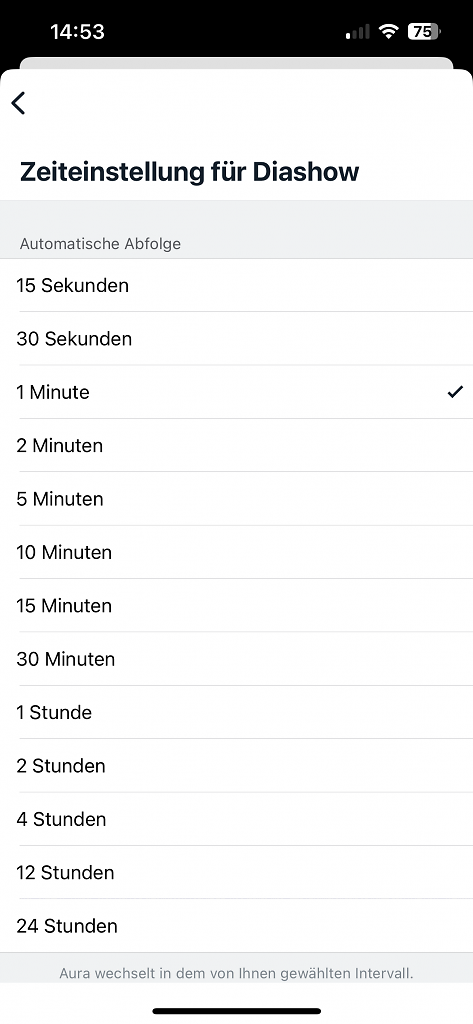Pick the 15 Minuten entry
473x1024 pixels.
(x=236, y=605)
